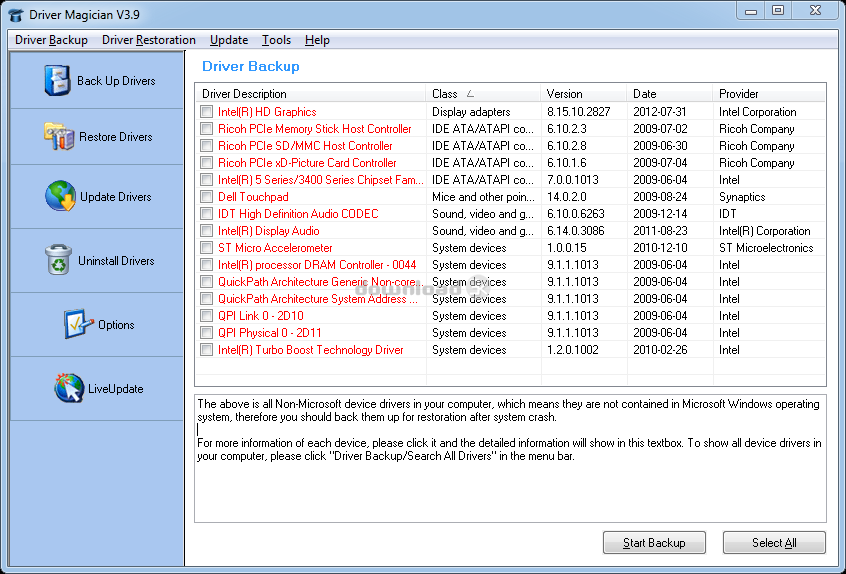Select the Dell Touchpad driver name
846x574 pixels.
253,196
